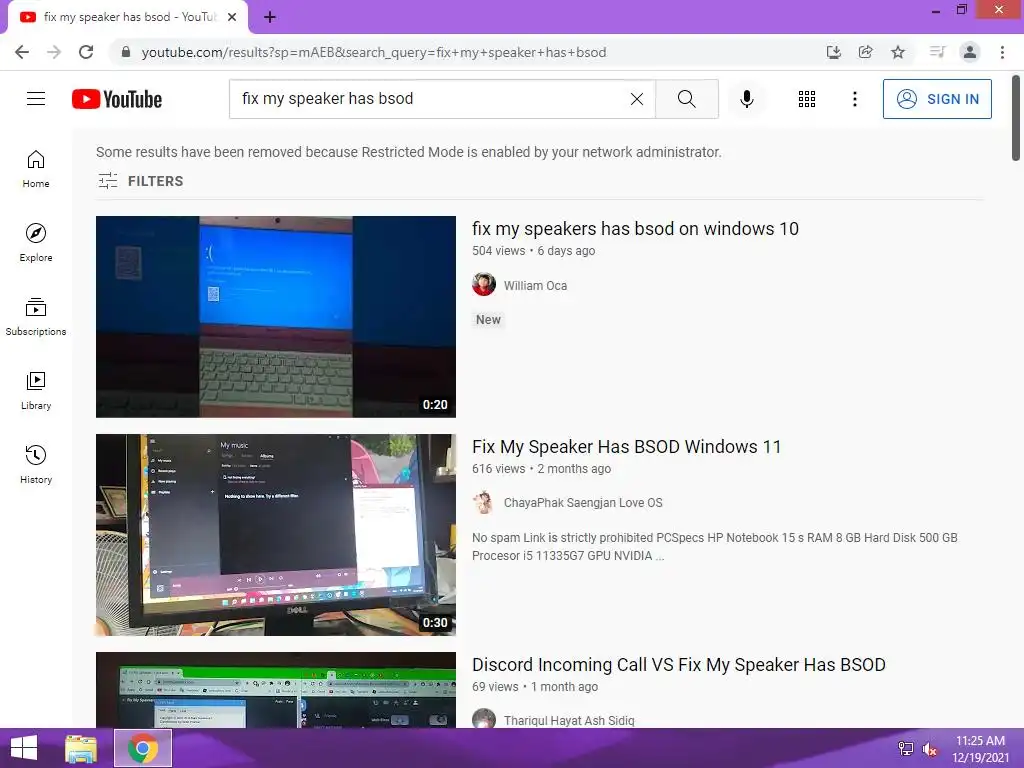Click the 'No spam Link is strictly prohibited' description
The width and height of the screenshot is (1024, 768).
click(714, 547)
